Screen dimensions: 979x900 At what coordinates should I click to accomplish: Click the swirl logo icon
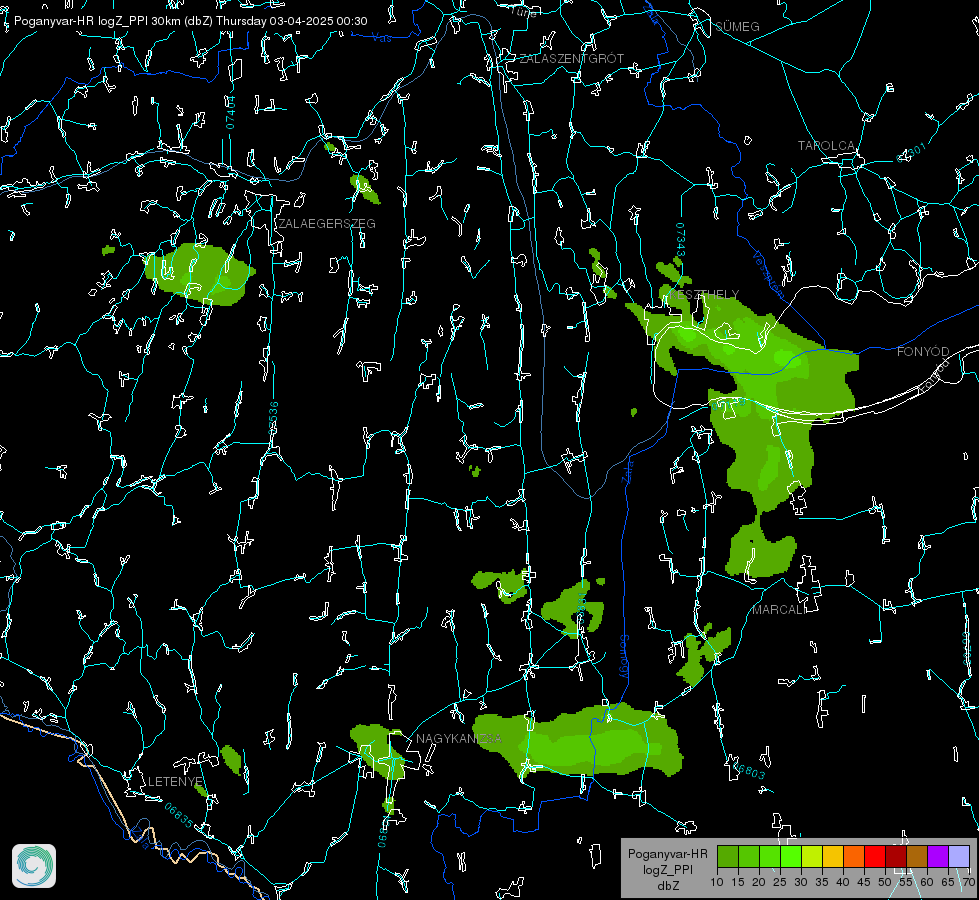click(x=34, y=866)
